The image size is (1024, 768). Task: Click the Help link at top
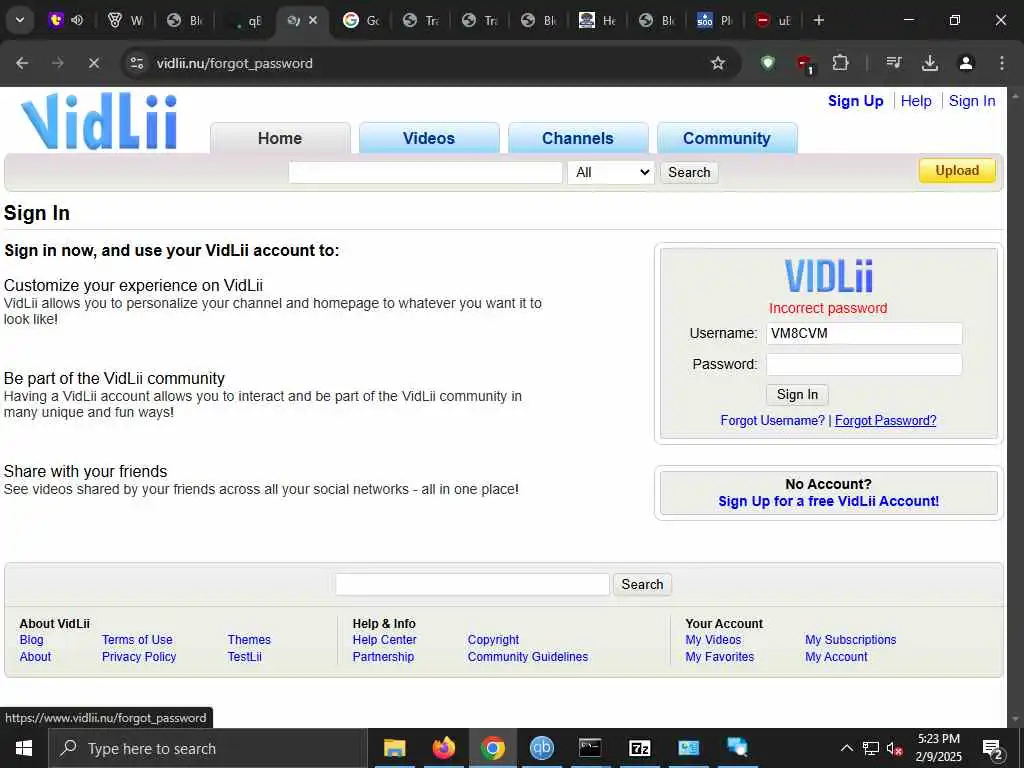click(x=916, y=101)
